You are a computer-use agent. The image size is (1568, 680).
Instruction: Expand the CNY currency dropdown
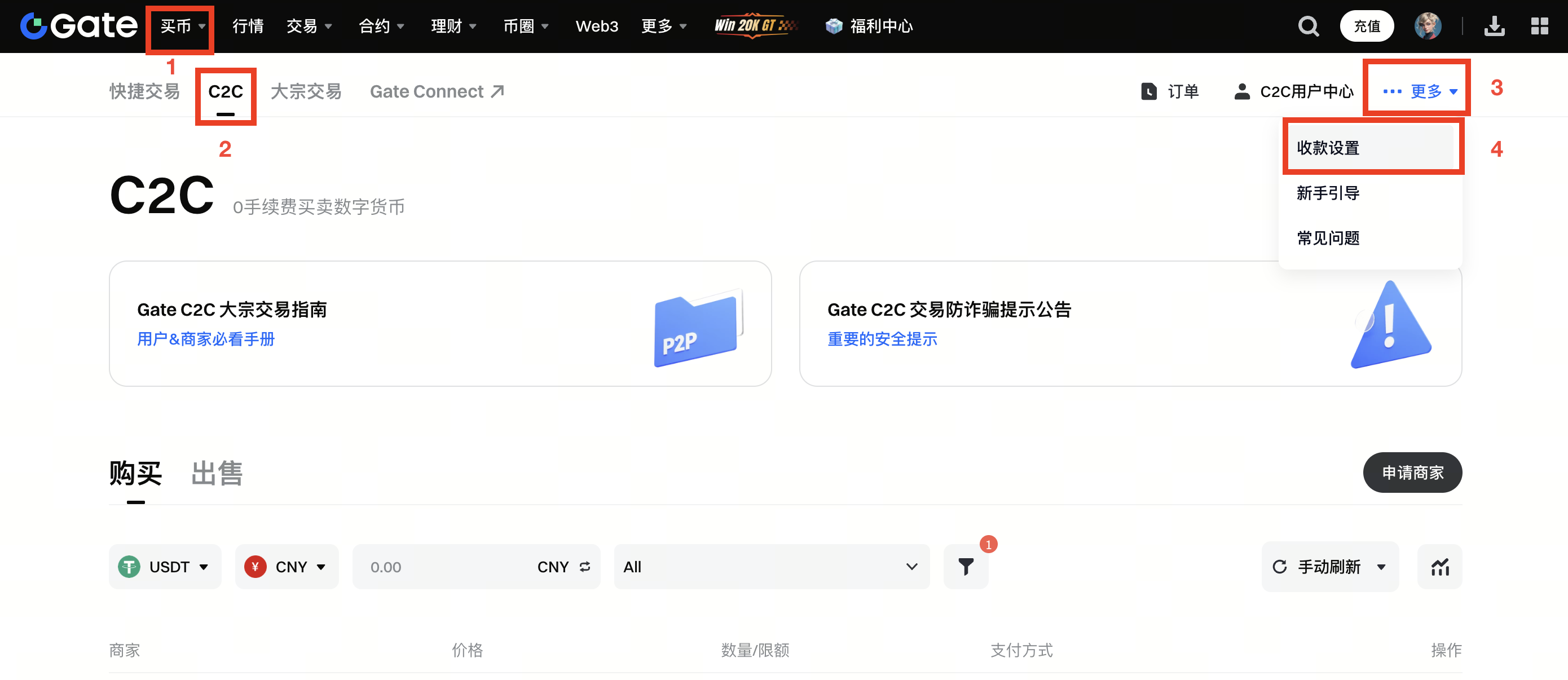[x=286, y=567]
